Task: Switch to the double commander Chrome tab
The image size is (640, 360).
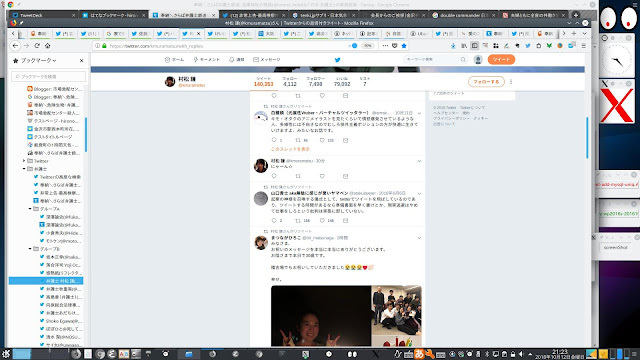Action: click(463, 15)
